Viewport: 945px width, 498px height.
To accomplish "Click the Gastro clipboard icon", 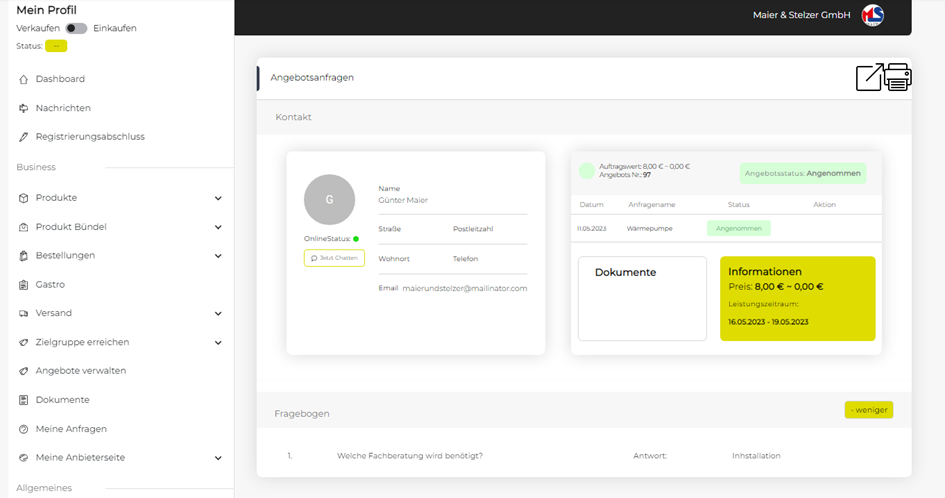I will pyautogui.click(x=24, y=285).
